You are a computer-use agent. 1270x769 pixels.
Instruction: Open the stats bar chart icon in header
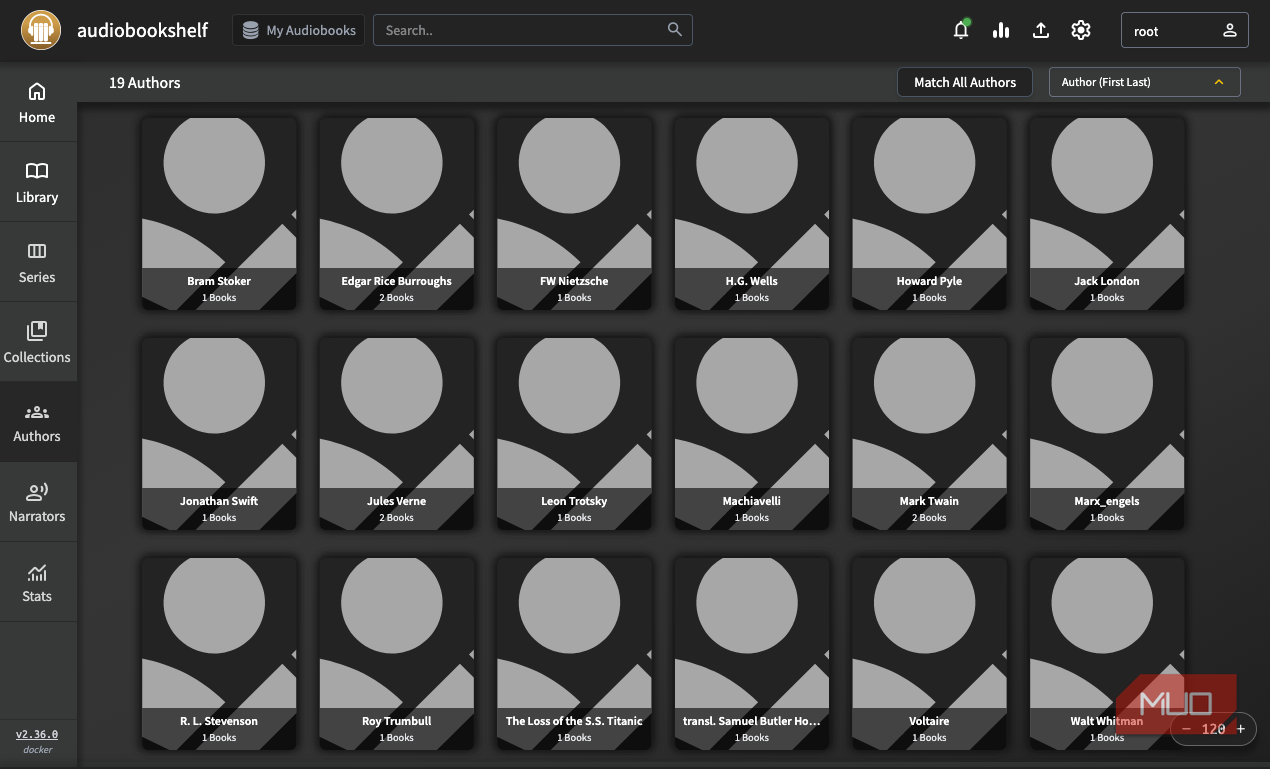[1001, 30]
